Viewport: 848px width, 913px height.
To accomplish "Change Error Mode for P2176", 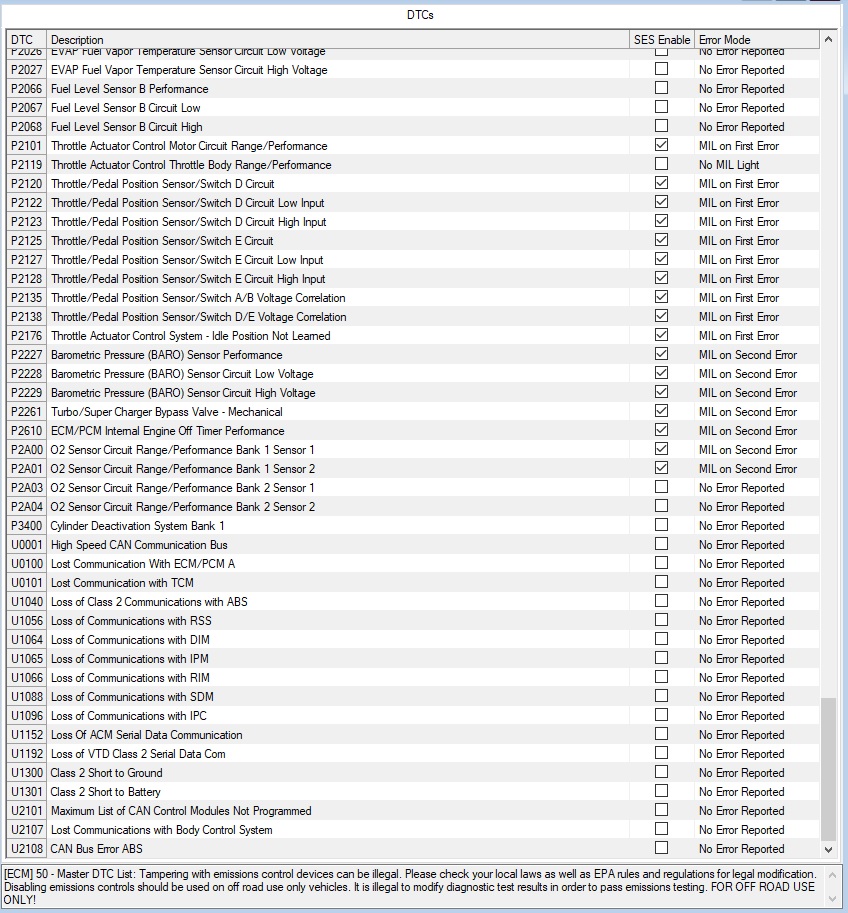I will 757,336.
